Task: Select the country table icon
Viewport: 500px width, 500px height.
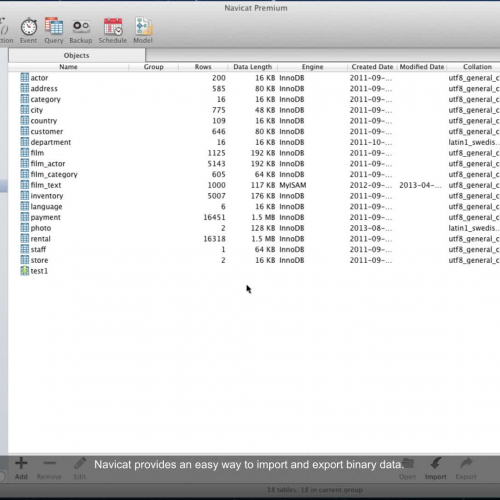Action: tap(25, 120)
